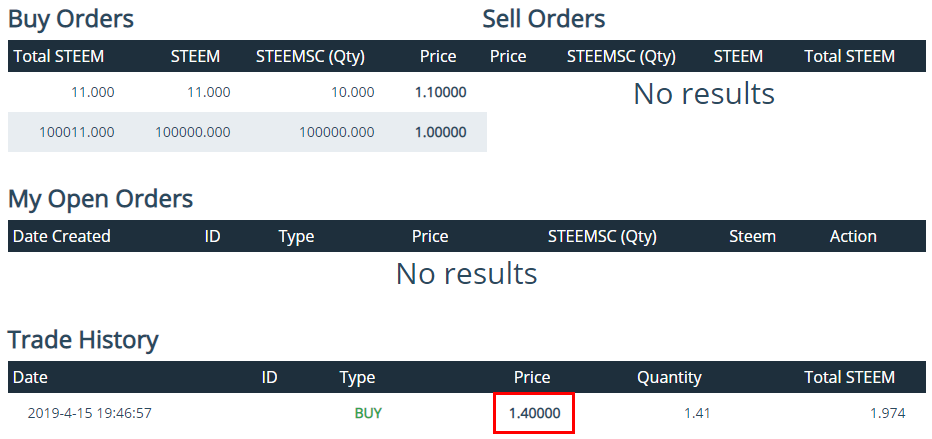This screenshot has width=932, height=439.
Task: Select the 1.00000 buy order price
Action: (440, 132)
